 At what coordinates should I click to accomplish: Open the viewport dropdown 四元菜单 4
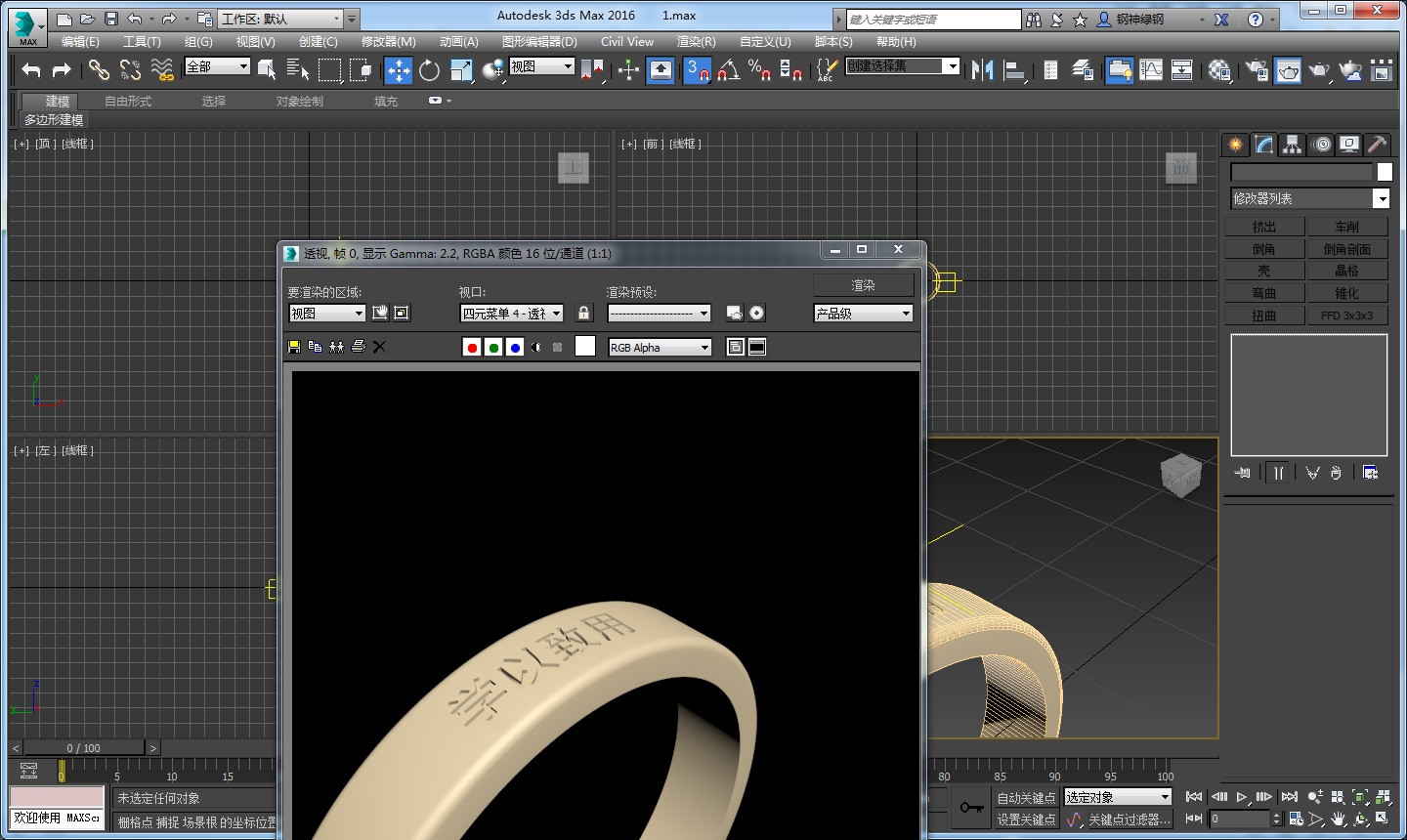512,314
